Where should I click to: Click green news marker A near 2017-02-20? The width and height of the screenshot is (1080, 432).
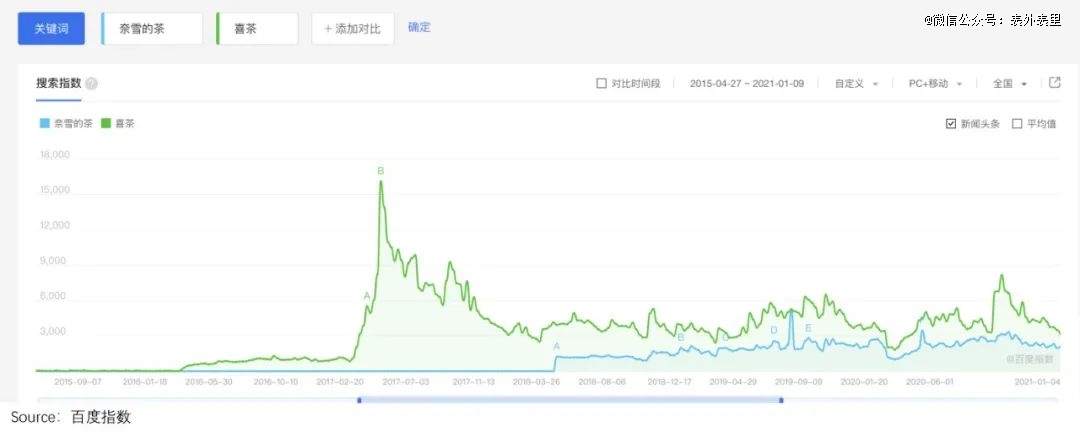pyautogui.click(x=366, y=296)
